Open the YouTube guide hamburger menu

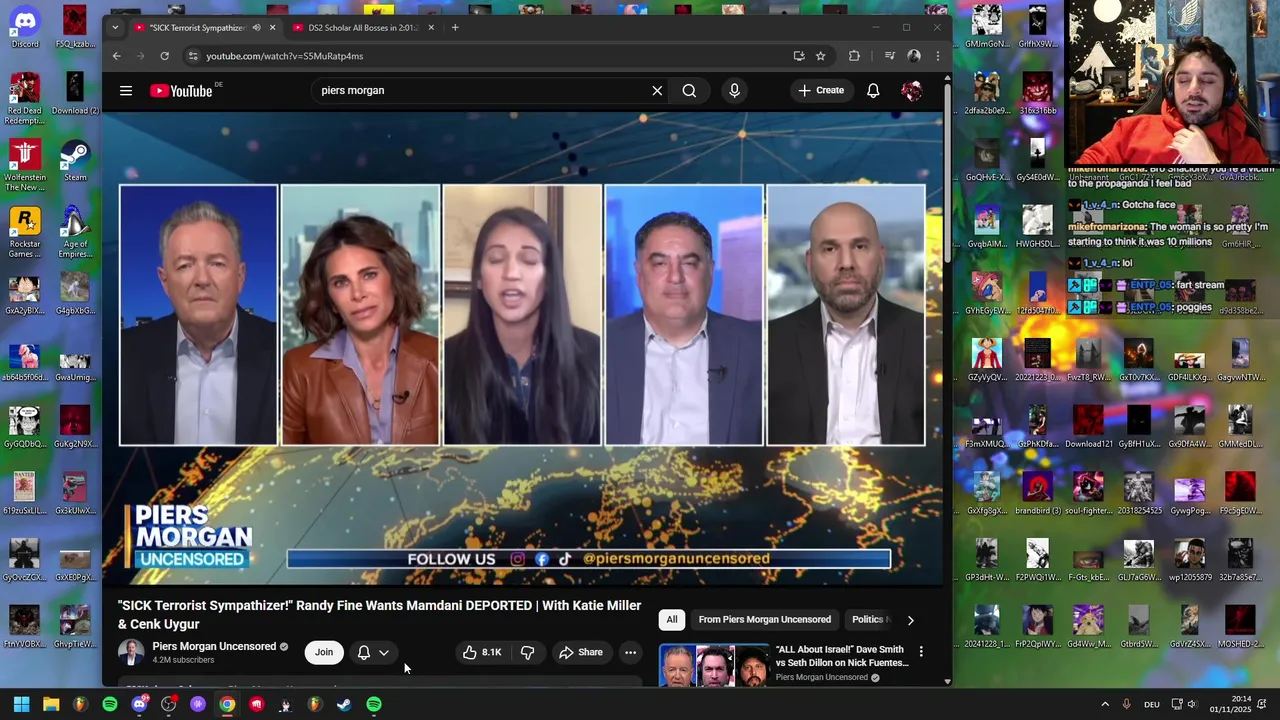coord(126,91)
